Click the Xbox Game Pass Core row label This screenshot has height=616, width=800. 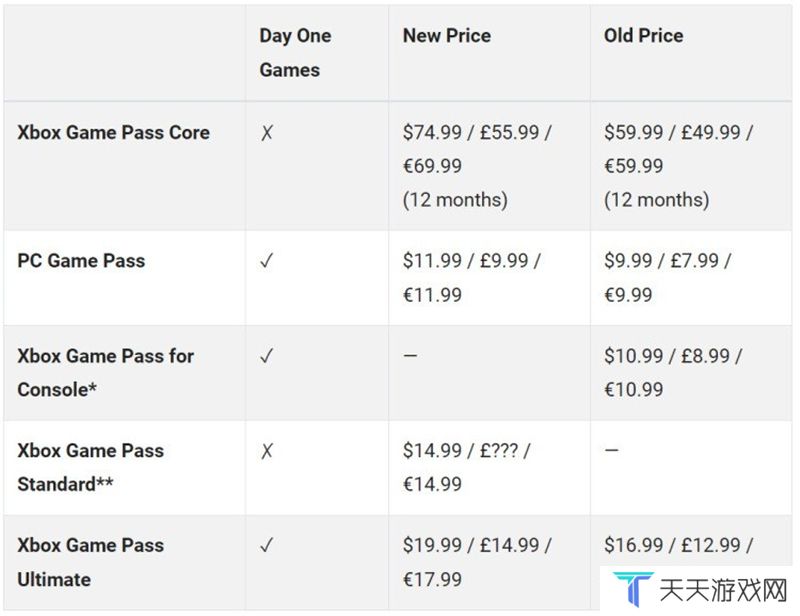click(113, 133)
